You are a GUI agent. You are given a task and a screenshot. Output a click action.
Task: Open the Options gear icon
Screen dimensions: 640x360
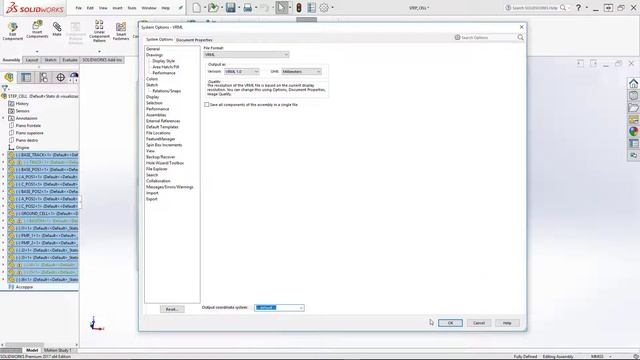pyautogui.click(x=324, y=8)
